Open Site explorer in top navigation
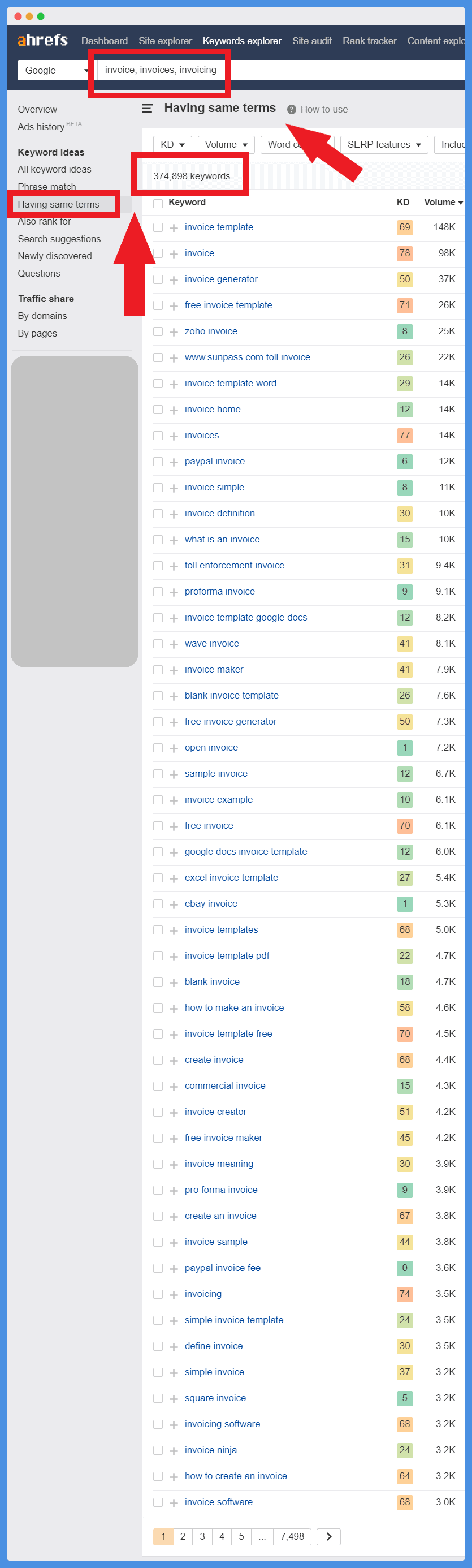472x1568 pixels. [x=165, y=41]
